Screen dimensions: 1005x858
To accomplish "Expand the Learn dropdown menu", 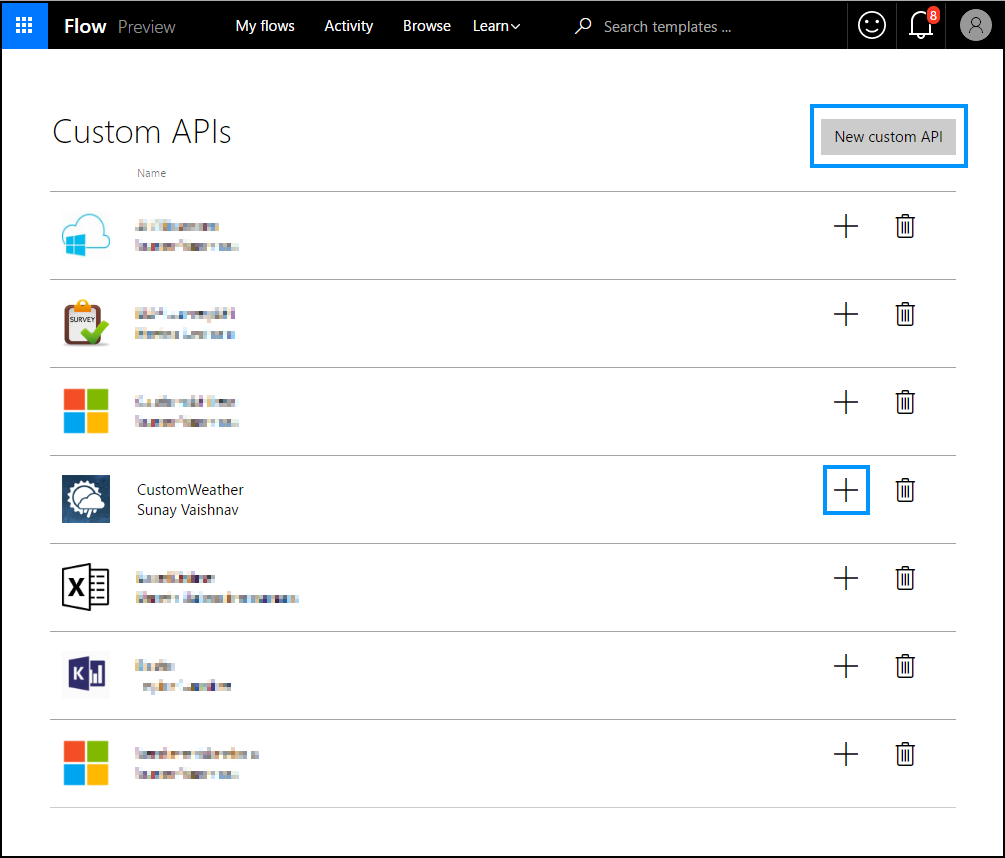I will (x=496, y=26).
